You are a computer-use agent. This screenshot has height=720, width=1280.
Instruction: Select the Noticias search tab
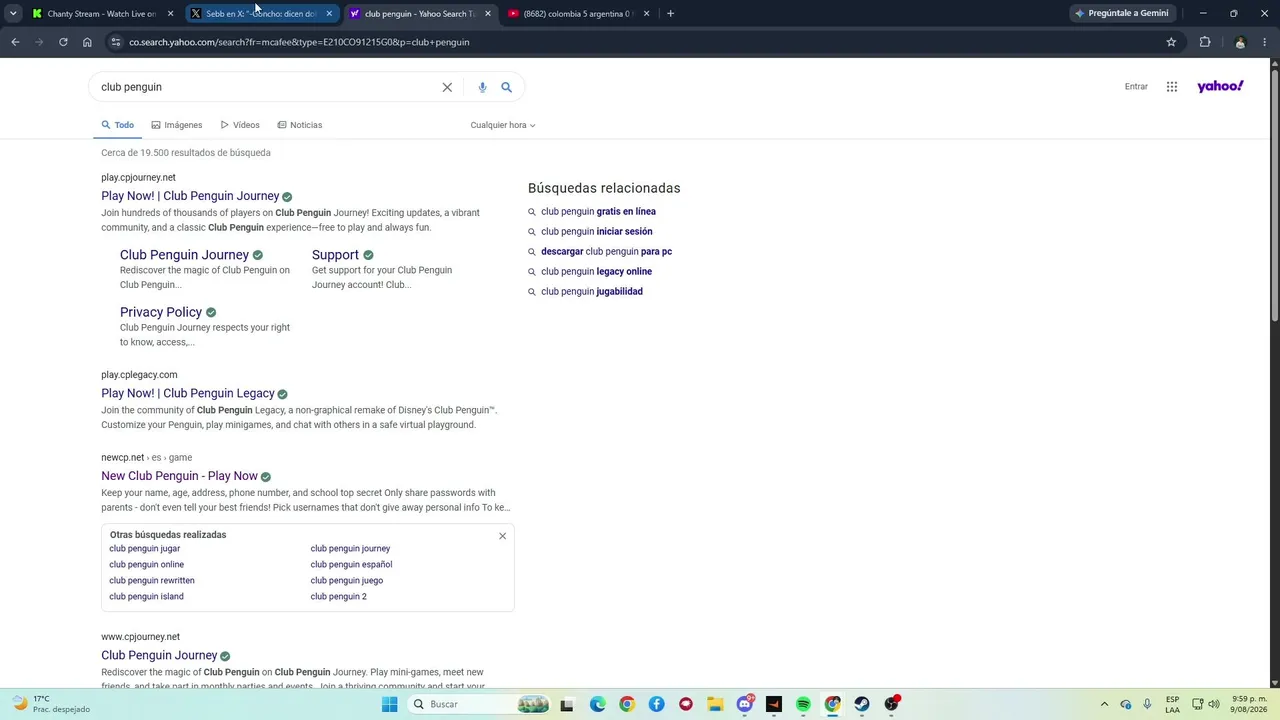click(299, 125)
